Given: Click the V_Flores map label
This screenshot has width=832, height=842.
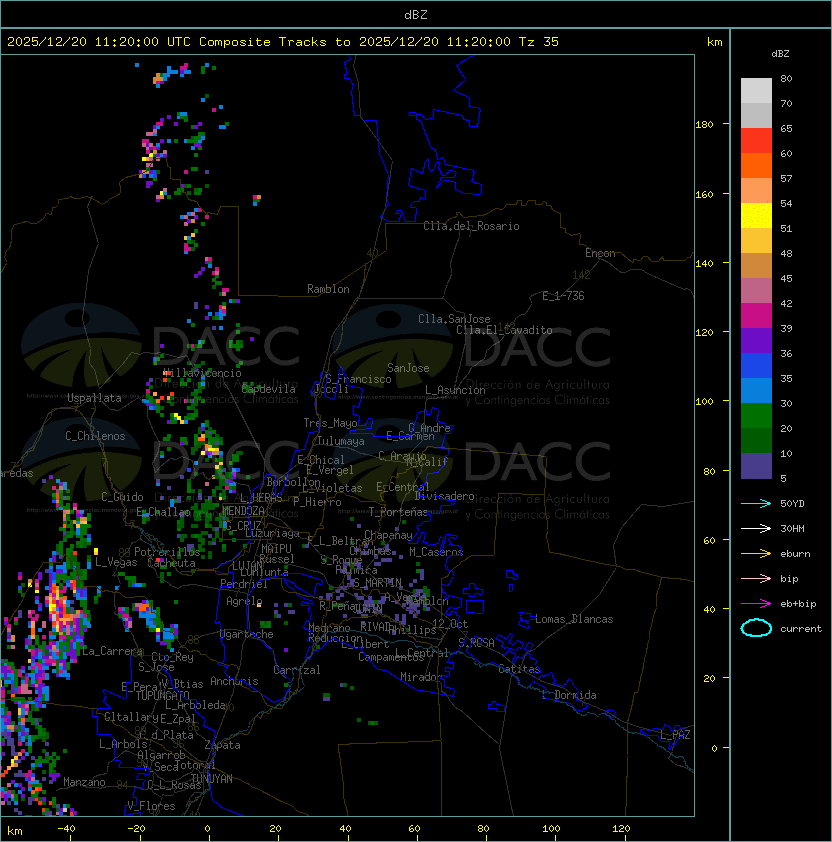Looking at the screenshot, I should pyautogui.click(x=151, y=806).
